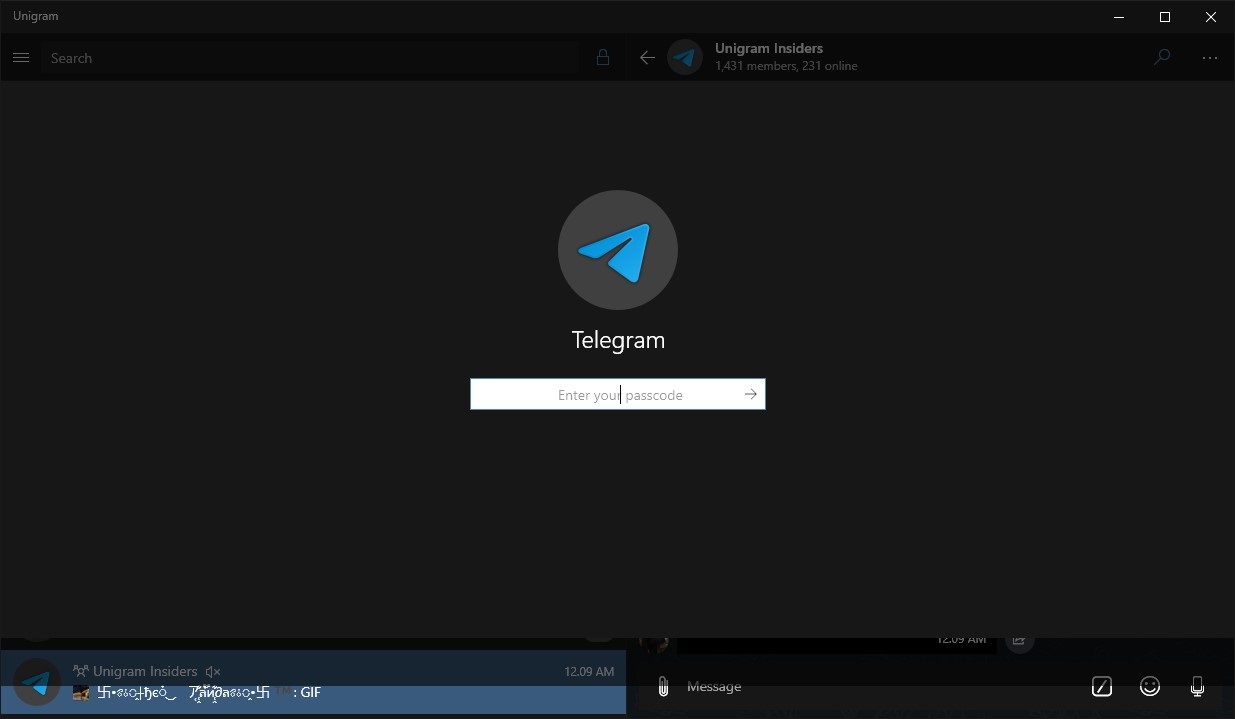The width and height of the screenshot is (1235, 719).
Task: Submit the passcode with the arrow button
Action: click(750, 394)
